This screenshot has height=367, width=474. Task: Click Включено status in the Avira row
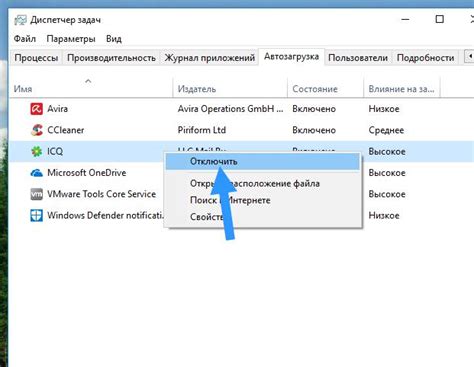tap(314, 109)
